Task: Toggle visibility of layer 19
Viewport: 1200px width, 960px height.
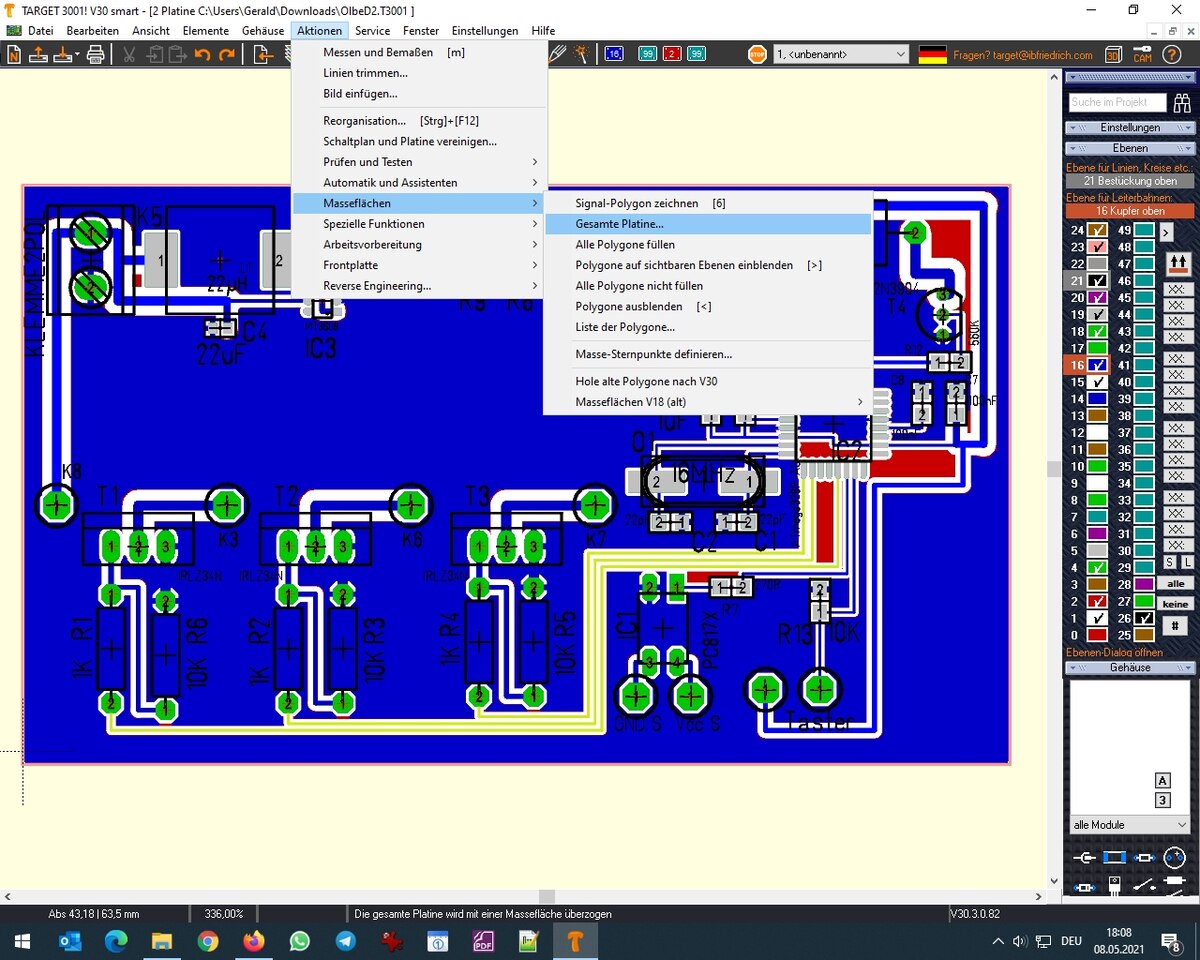Action: click(1097, 314)
